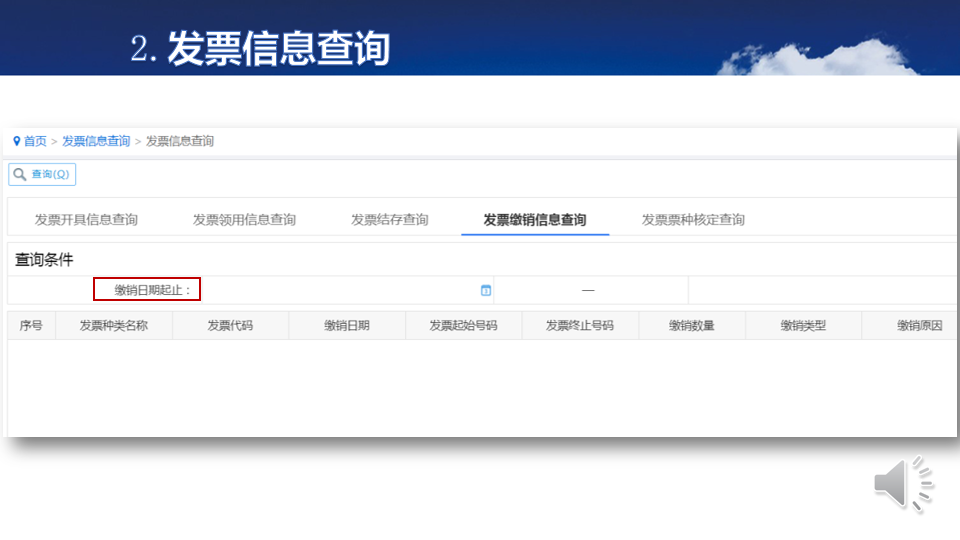Viewport: 960px width, 540px height.
Task: Switch to 发票开具信息查询 tab
Action: [86, 220]
